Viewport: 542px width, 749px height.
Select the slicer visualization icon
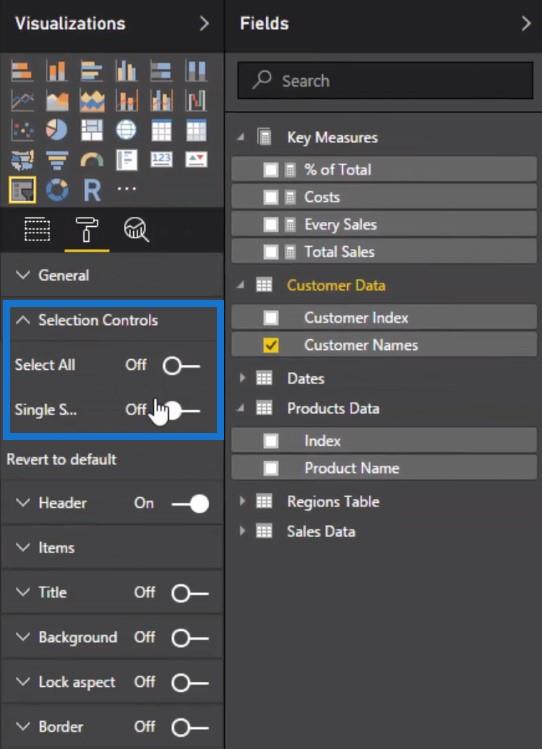pyautogui.click(x=22, y=190)
